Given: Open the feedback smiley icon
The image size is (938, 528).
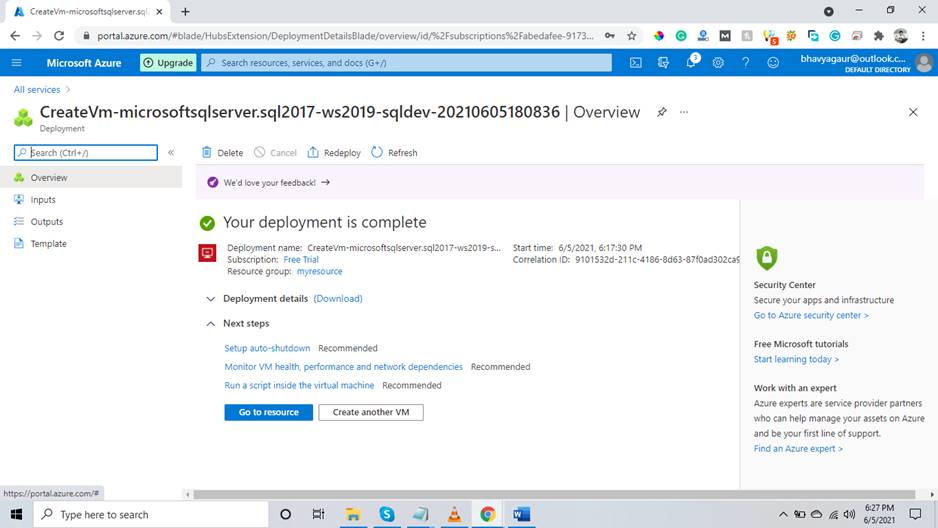Looking at the screenshot, I should coord(773,63).
